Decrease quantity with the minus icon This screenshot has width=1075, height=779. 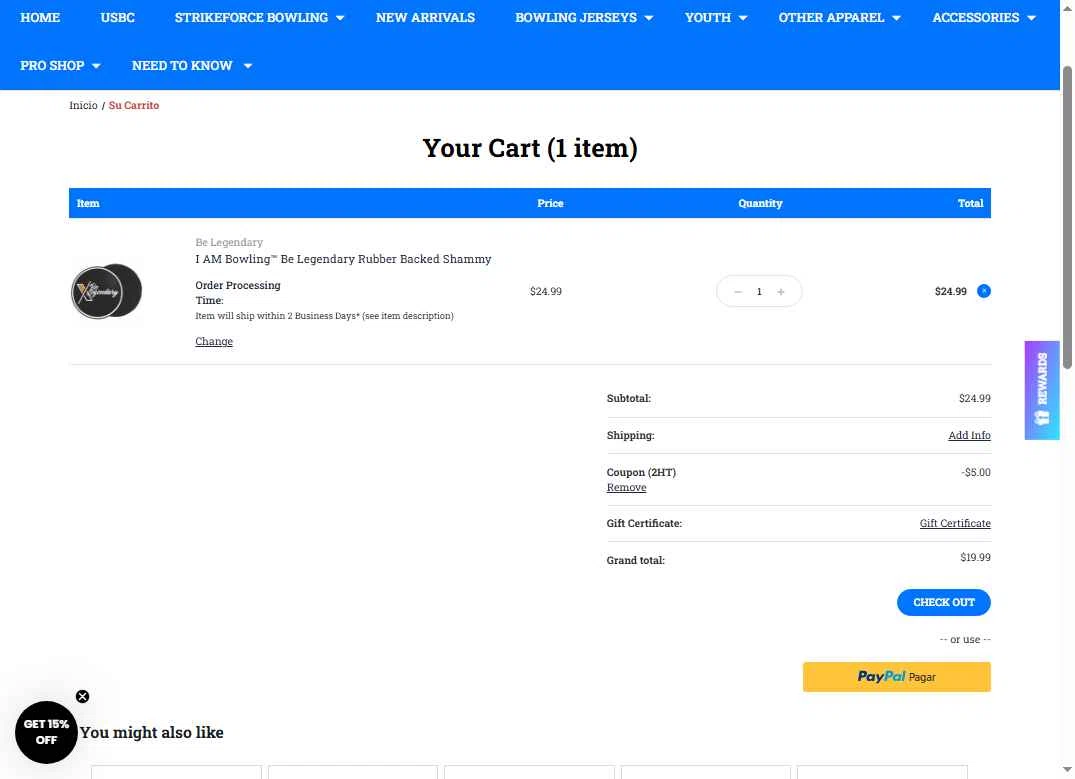tap(738, 291)
